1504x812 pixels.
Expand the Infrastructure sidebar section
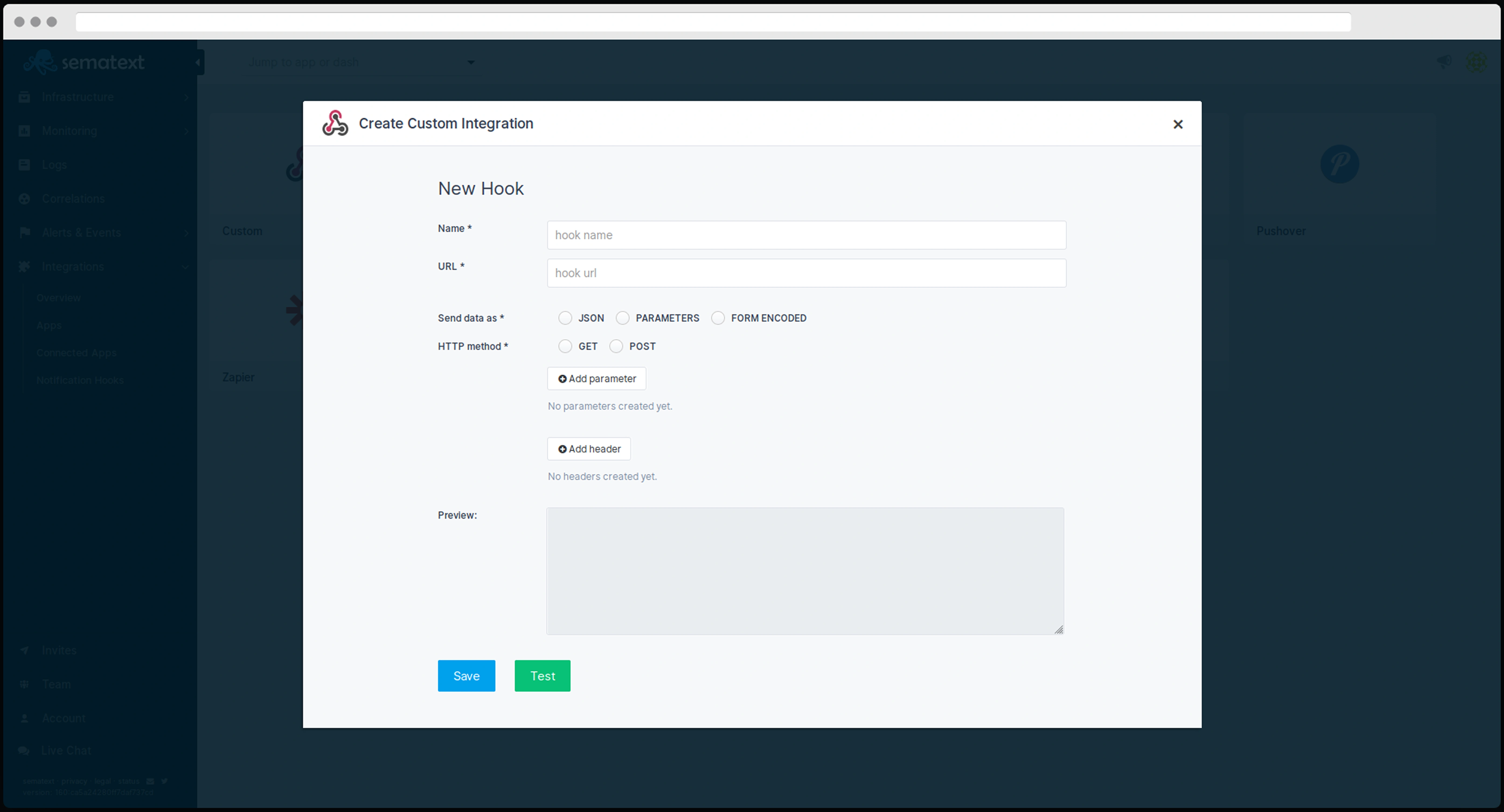78,97
